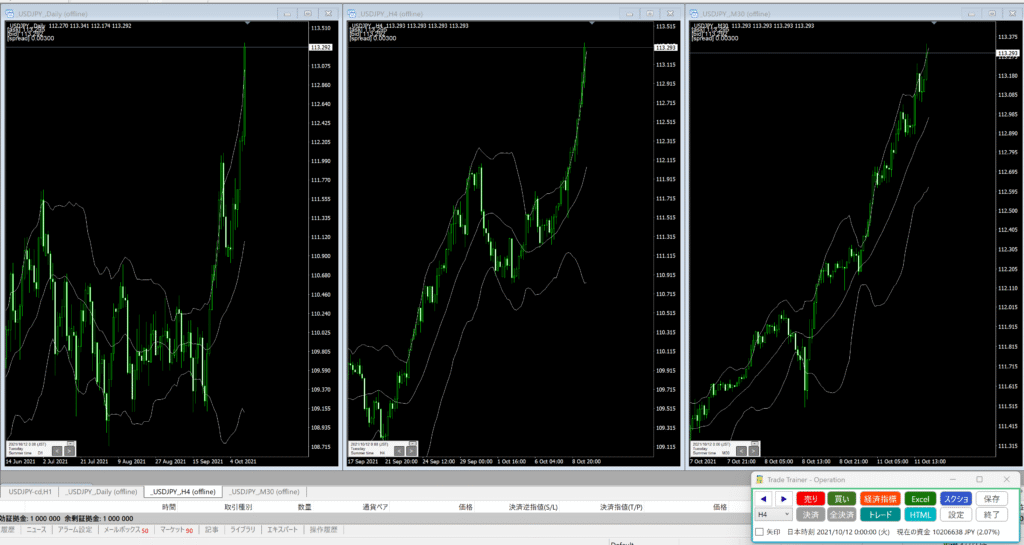This screenshot has width=1024, height=545.
Task: Take a screenshot with the スクショ button
Action: pyautogui.click(x=956, y=499)
